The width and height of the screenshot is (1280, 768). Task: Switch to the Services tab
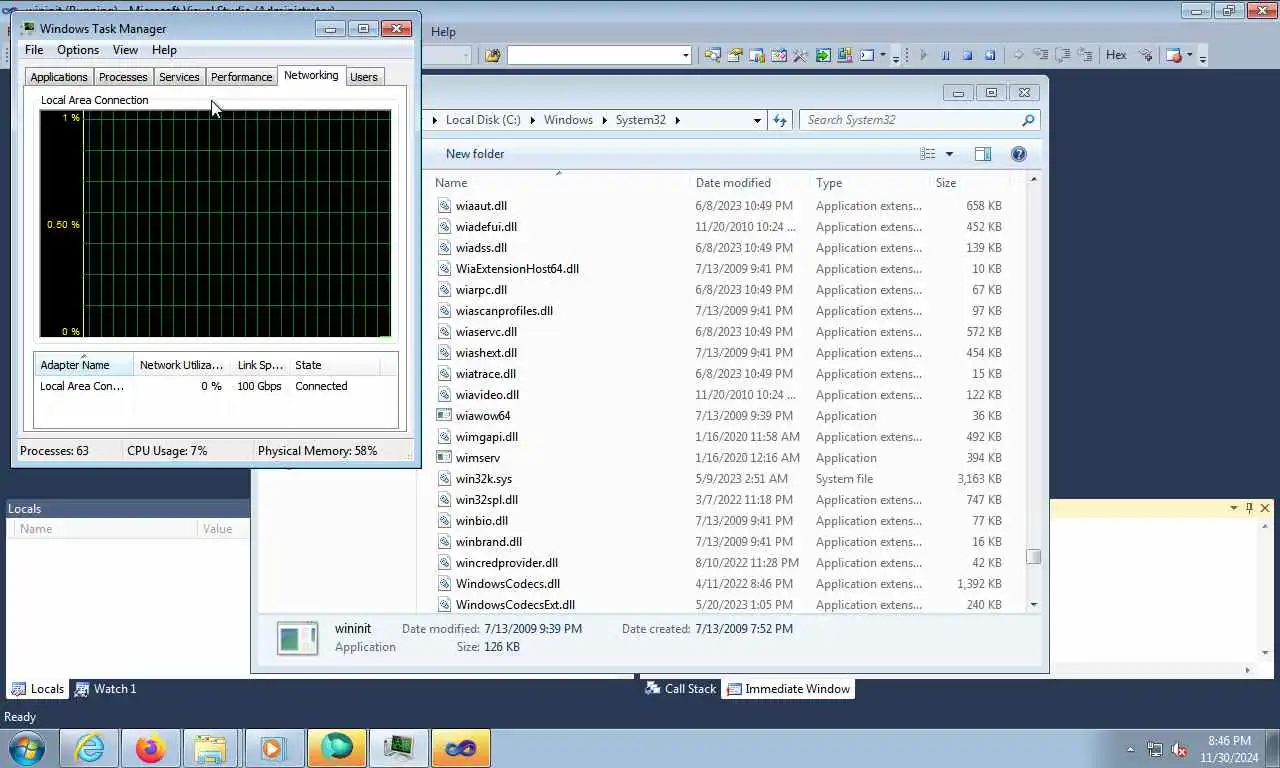click(179, 77)
